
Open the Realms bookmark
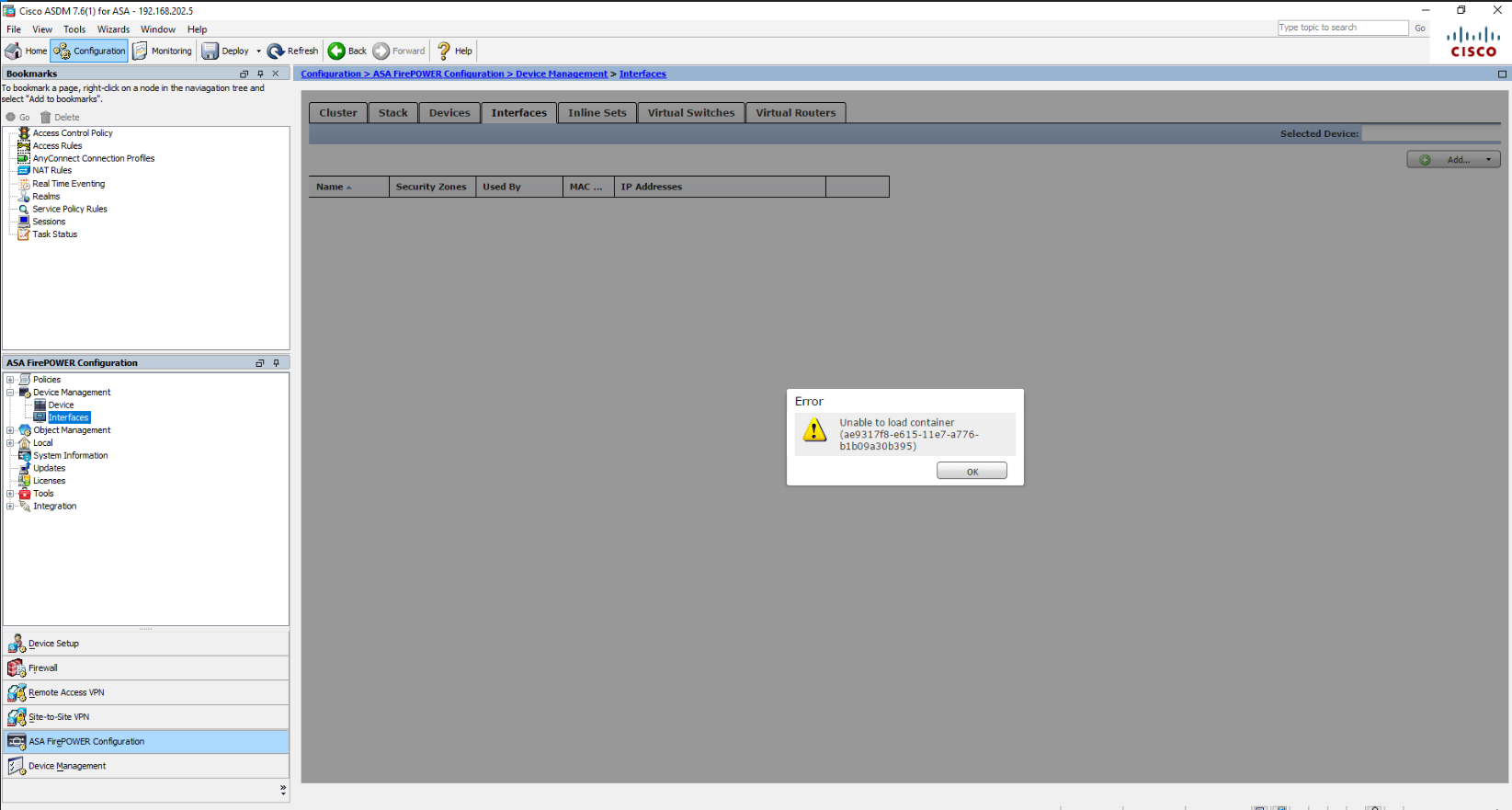(x=46, y=197)
